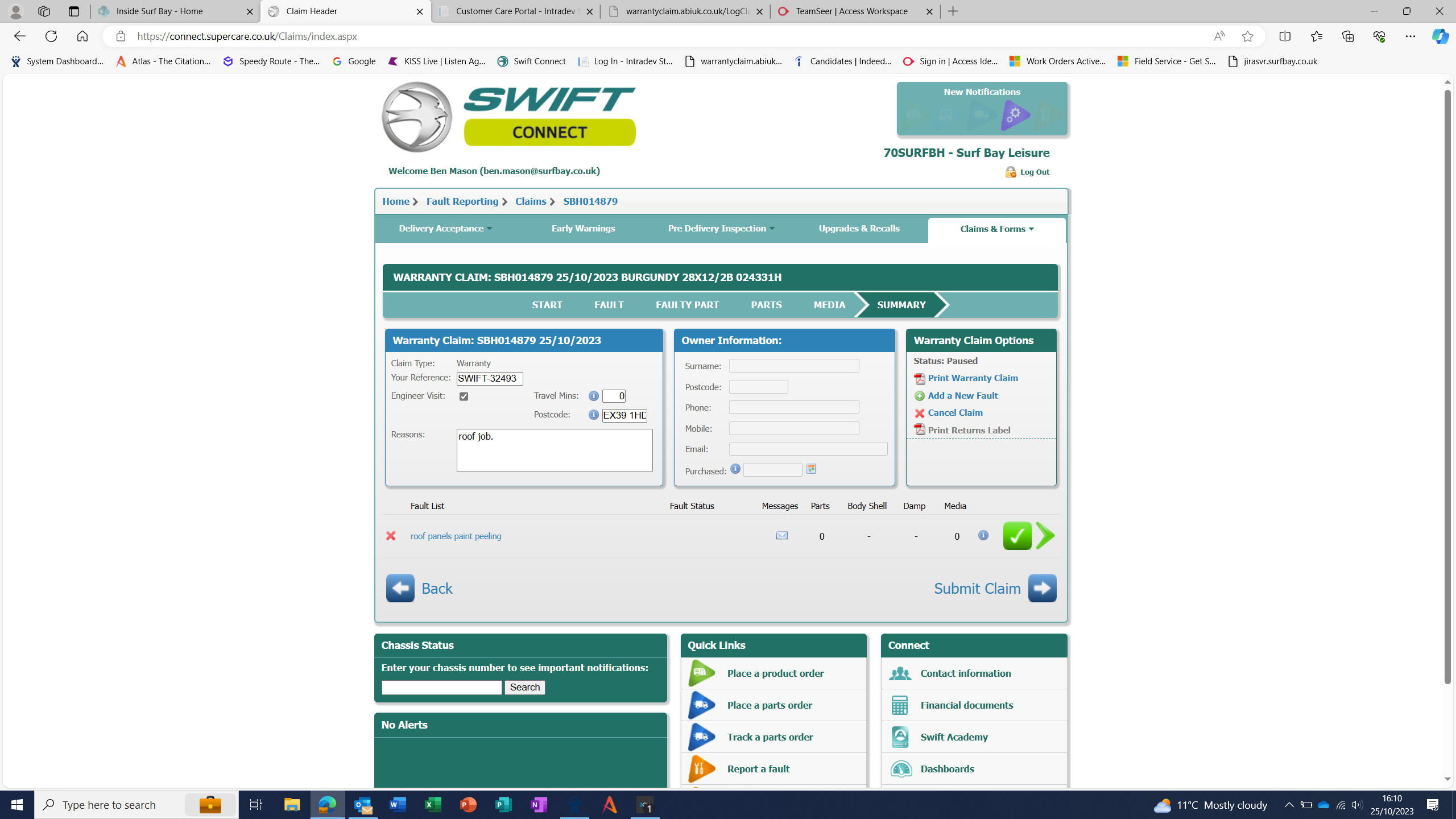The image size is (1456, 819).
Task: Click the green chevron next to the fault
Action: point(1045,536)
